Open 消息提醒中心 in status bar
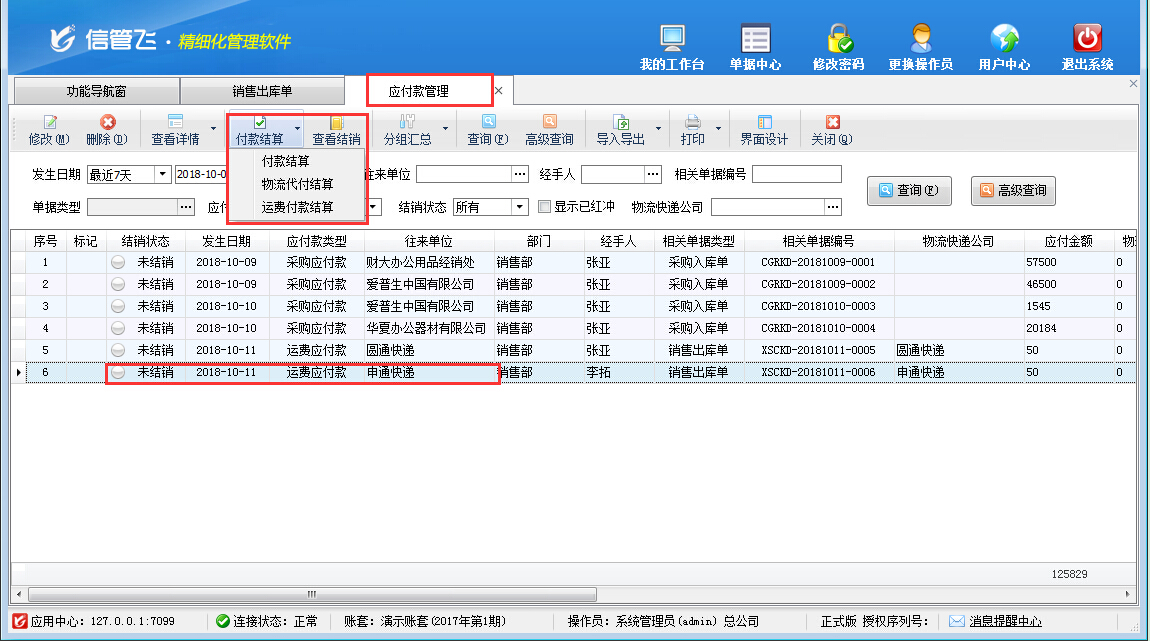The height and width of the screenshot is (641, 1150). 1004,621
